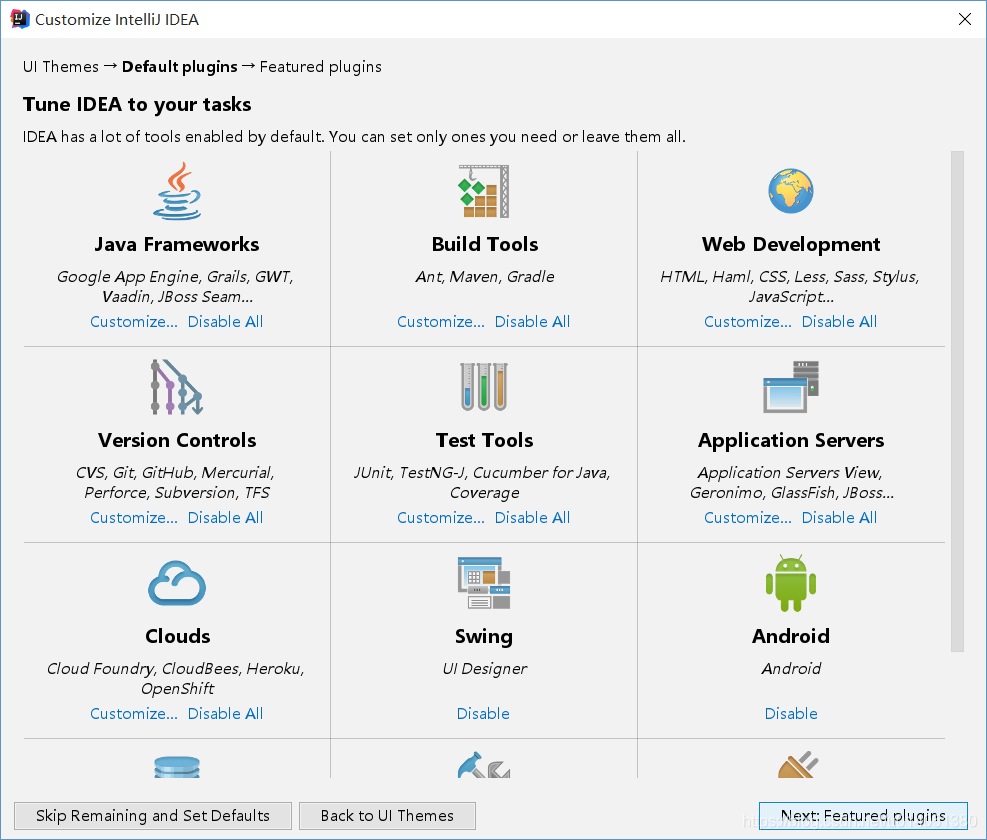Click the Android robot icon
The image size is (987, 840).
[x=791, y=583]
